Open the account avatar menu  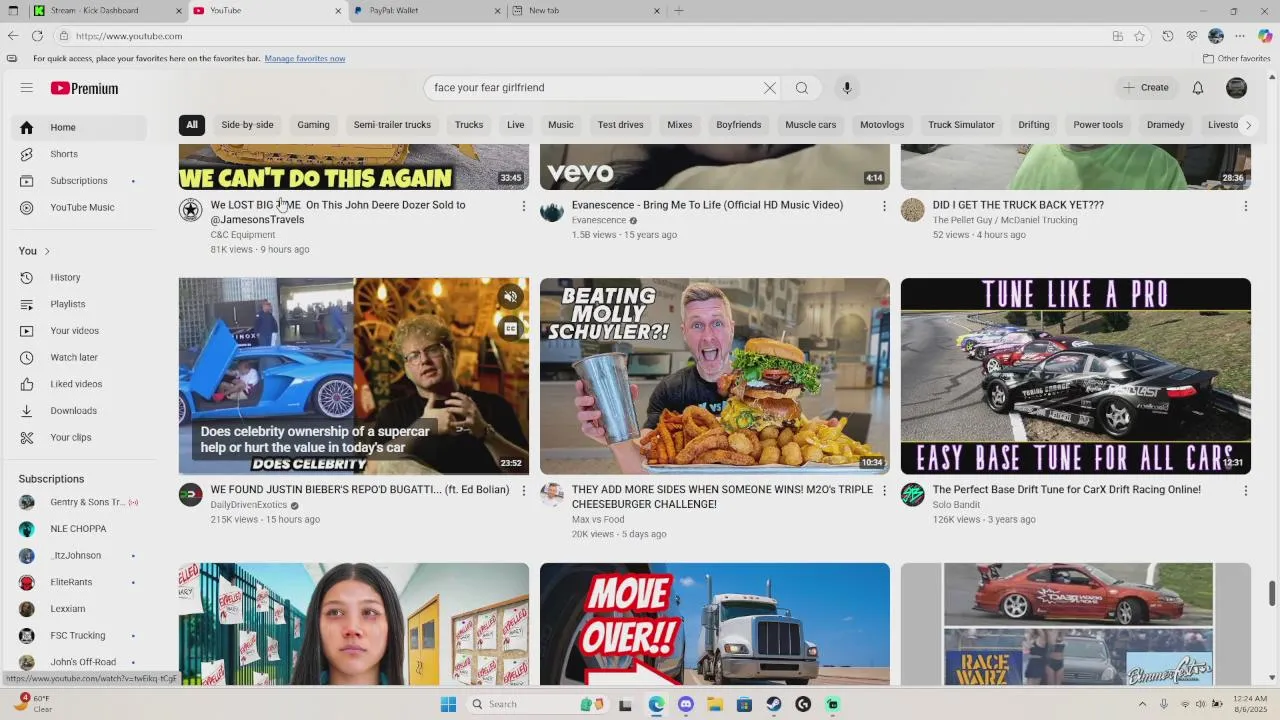pos(1237,88)
